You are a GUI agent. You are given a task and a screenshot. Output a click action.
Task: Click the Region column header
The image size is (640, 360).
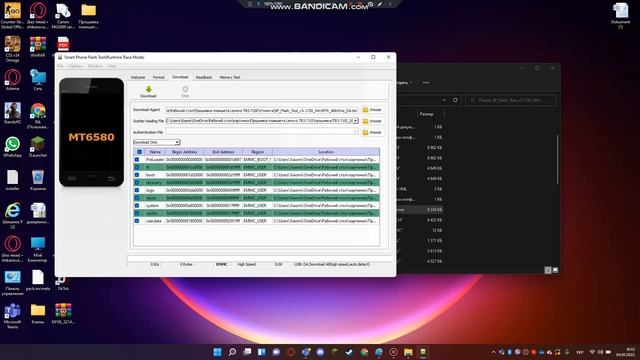coord(257,152)
